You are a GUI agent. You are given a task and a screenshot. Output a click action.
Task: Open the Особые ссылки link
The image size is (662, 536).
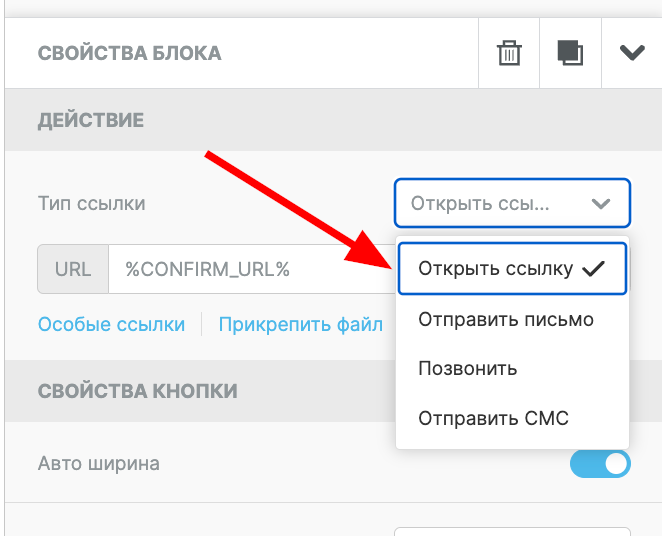pyautogui.click(x=111, y=324)
